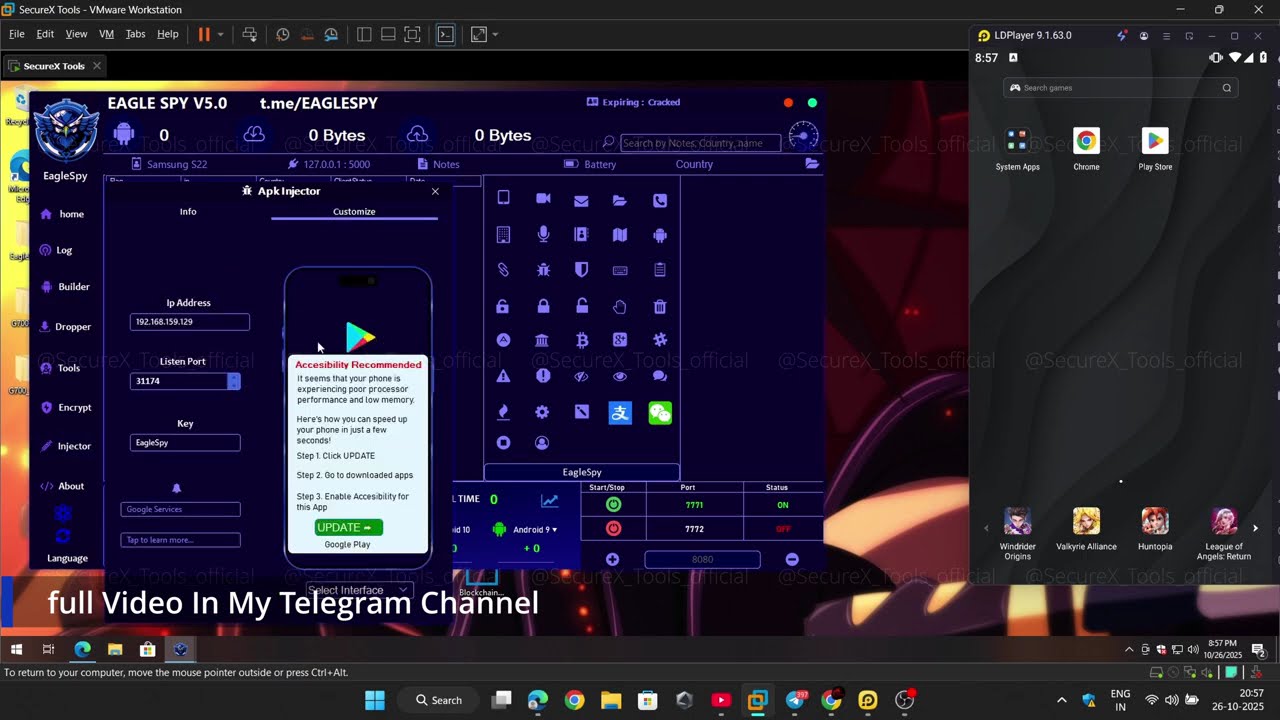Click the Search games field in LDPlayer
The height and width of the screenshot is (720, 1280).
click(1120, 88)
